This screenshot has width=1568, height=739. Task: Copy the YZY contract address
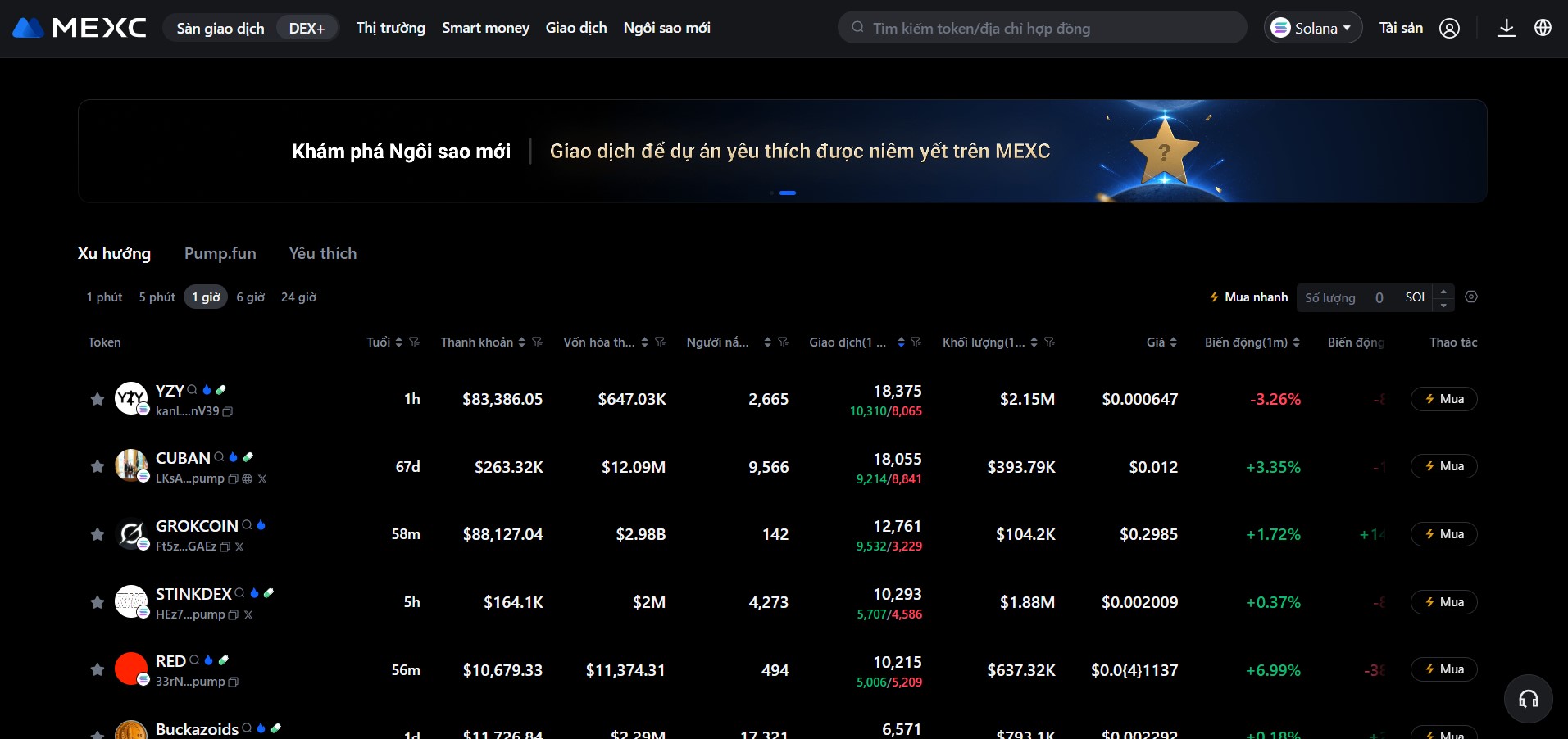point(228,411)
